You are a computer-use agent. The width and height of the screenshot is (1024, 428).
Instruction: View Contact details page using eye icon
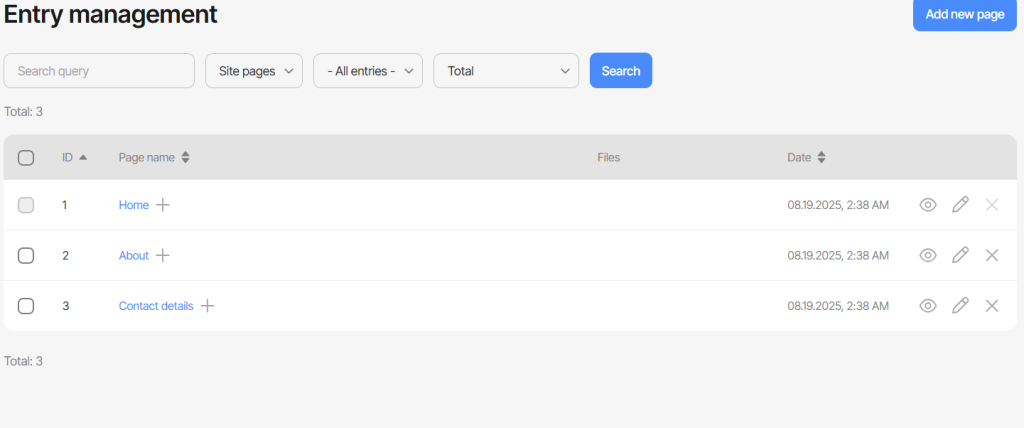[927, 306]
